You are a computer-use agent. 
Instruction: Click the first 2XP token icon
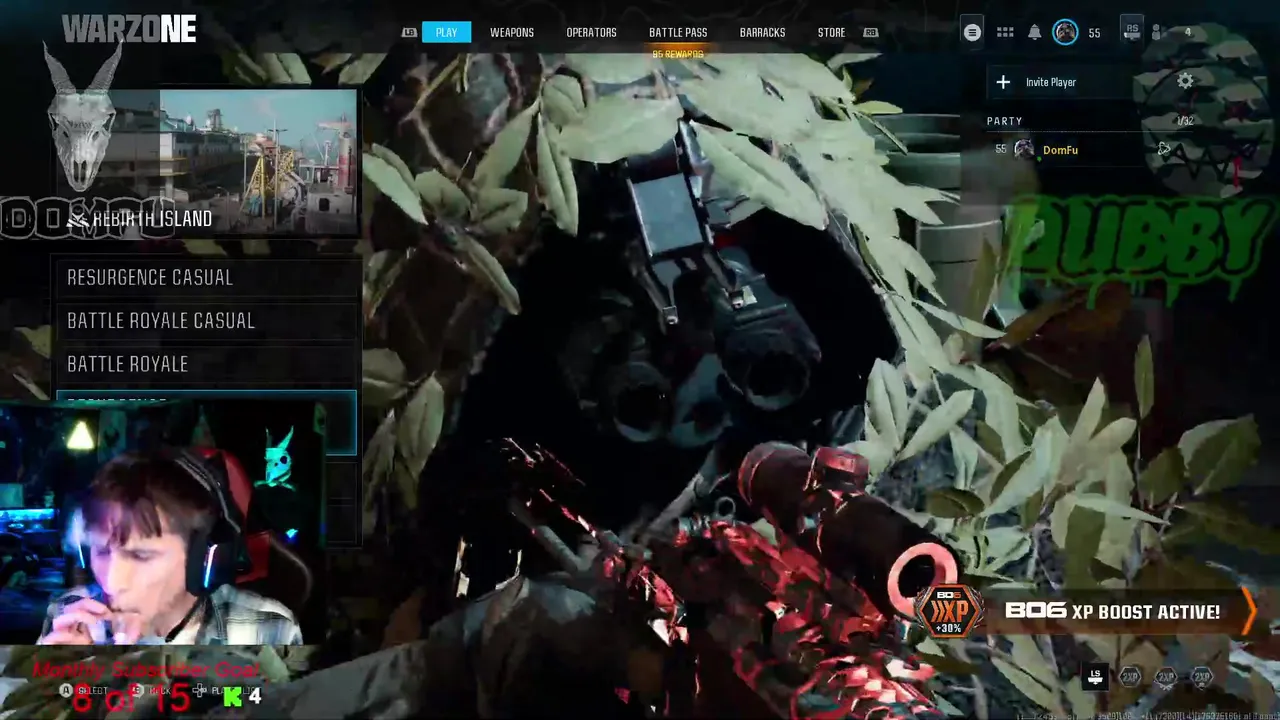tap(1130, 677)
